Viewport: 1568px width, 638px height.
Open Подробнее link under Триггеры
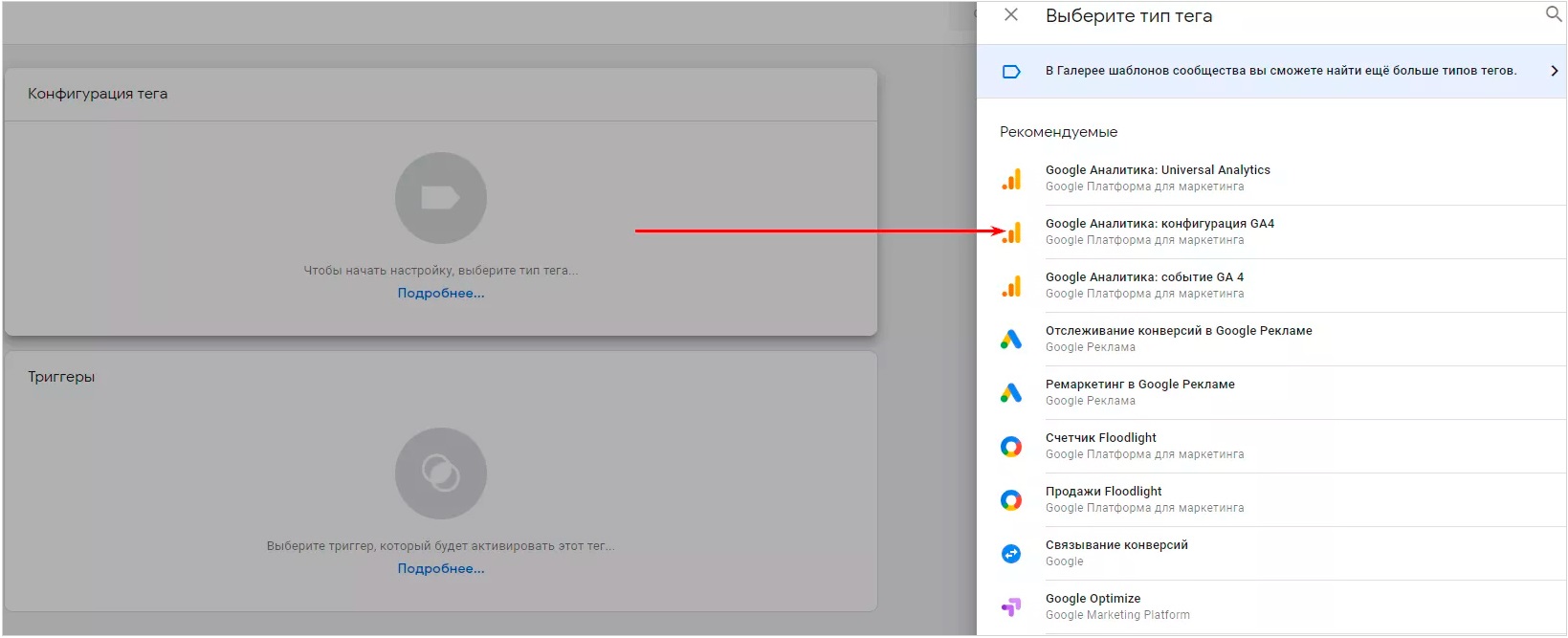coord(441,569)
